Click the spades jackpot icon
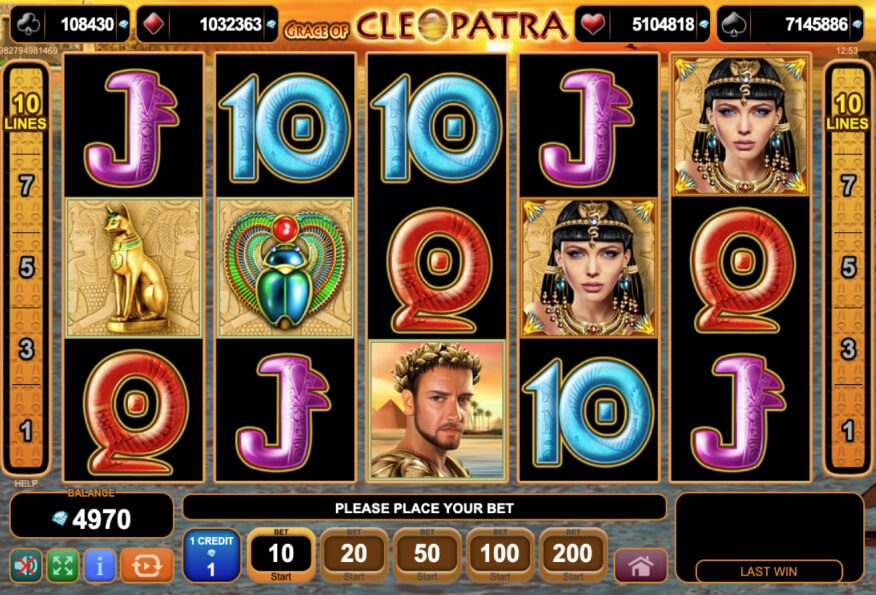This screenshot has width=876, height=595. [x=735, y=25]
